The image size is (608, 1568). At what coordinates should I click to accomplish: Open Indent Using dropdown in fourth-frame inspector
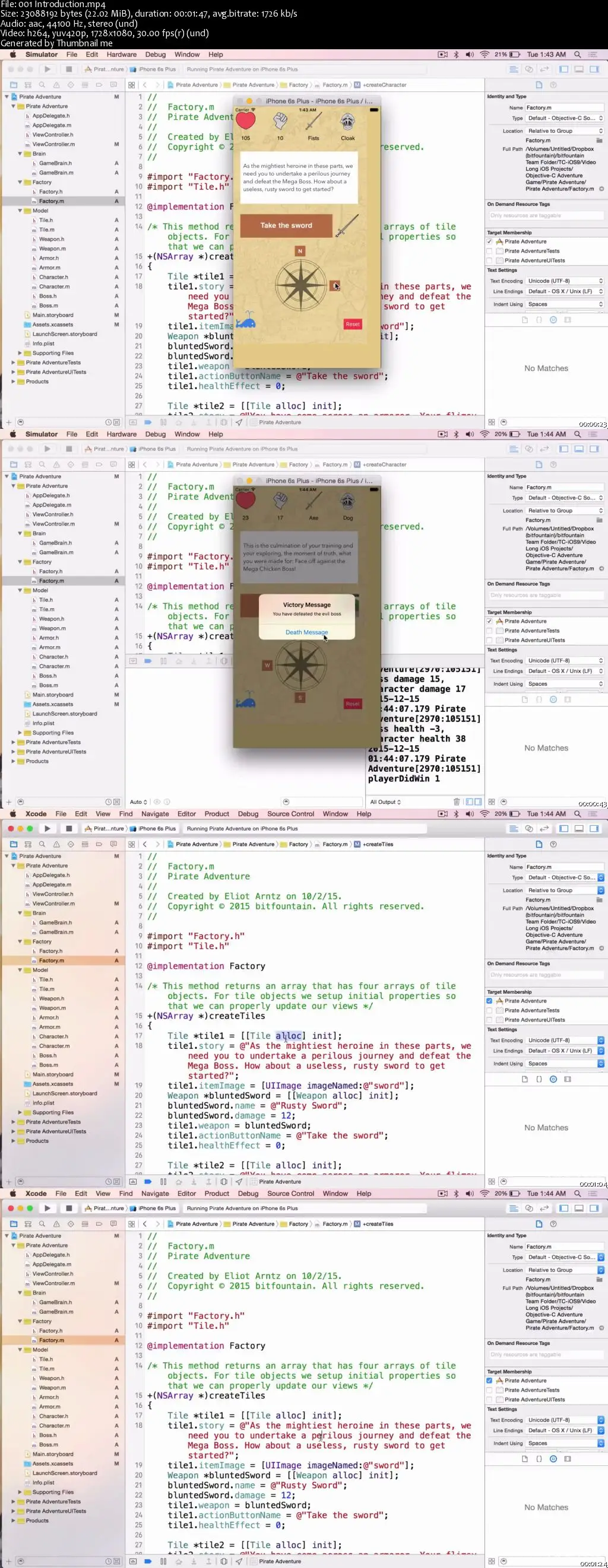[565, 1443]
